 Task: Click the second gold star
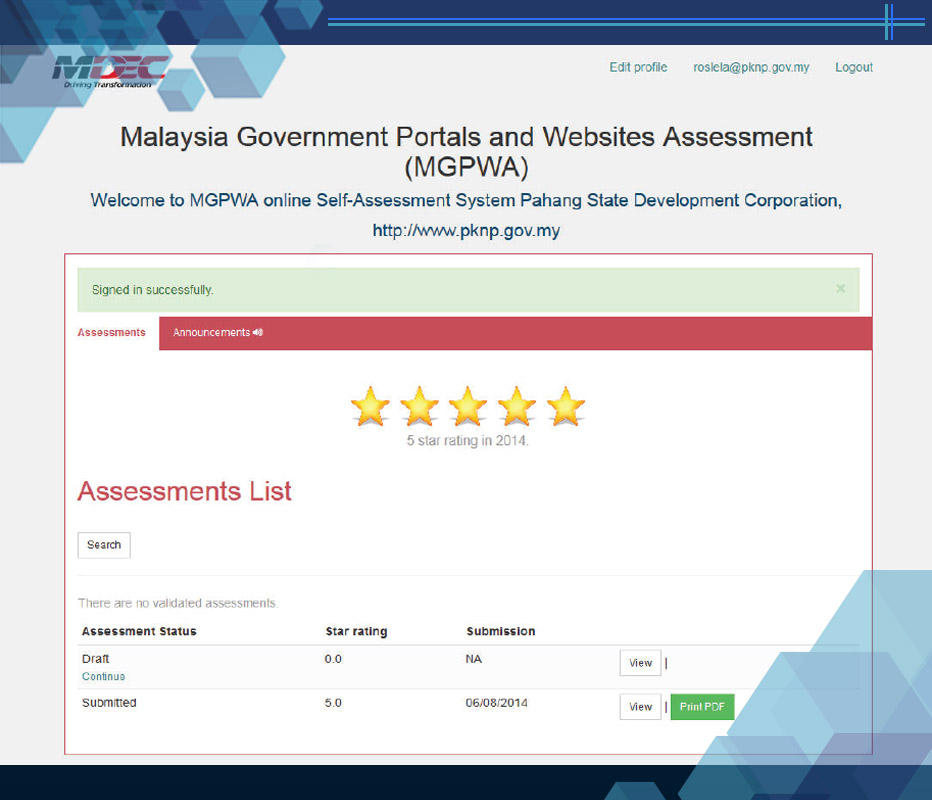coord(419,407)
